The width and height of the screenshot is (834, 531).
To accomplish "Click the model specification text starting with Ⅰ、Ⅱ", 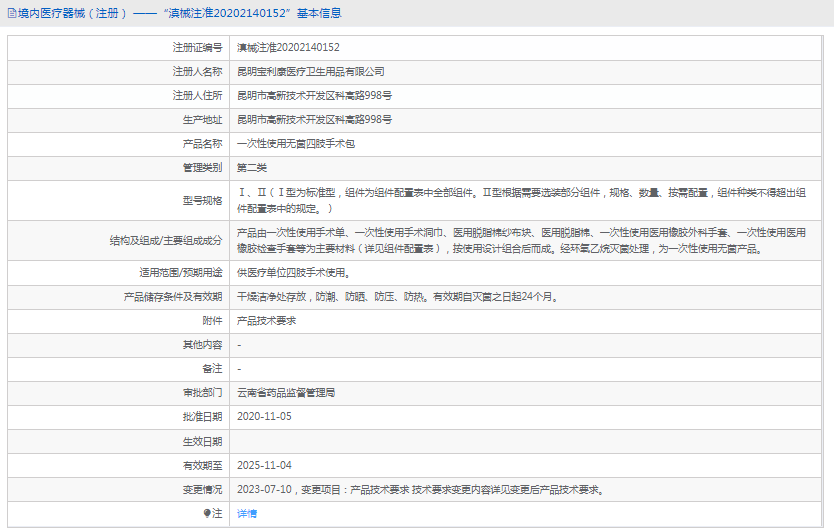I will coord(521,201).
